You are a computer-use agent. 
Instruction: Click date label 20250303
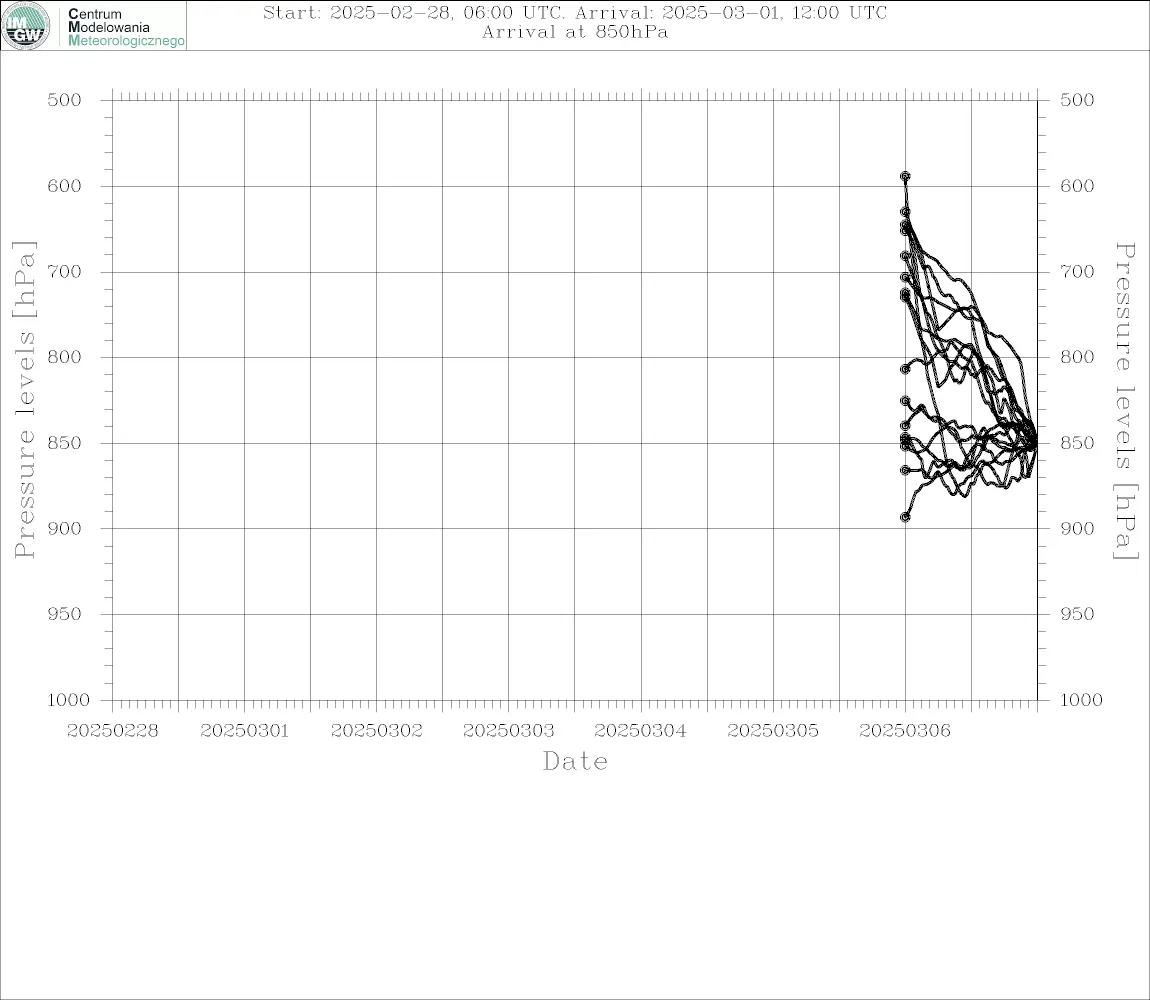pos(508,731)
